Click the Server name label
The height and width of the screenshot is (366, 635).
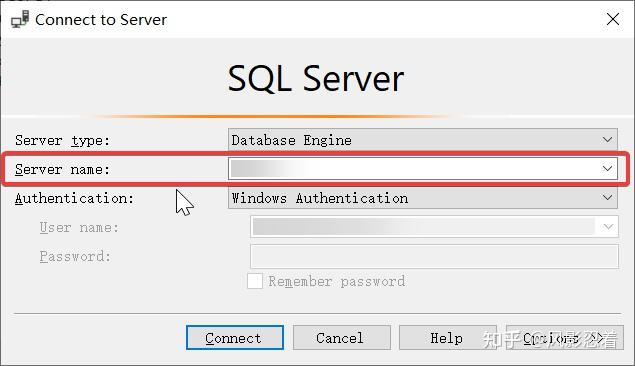(62, 169)
